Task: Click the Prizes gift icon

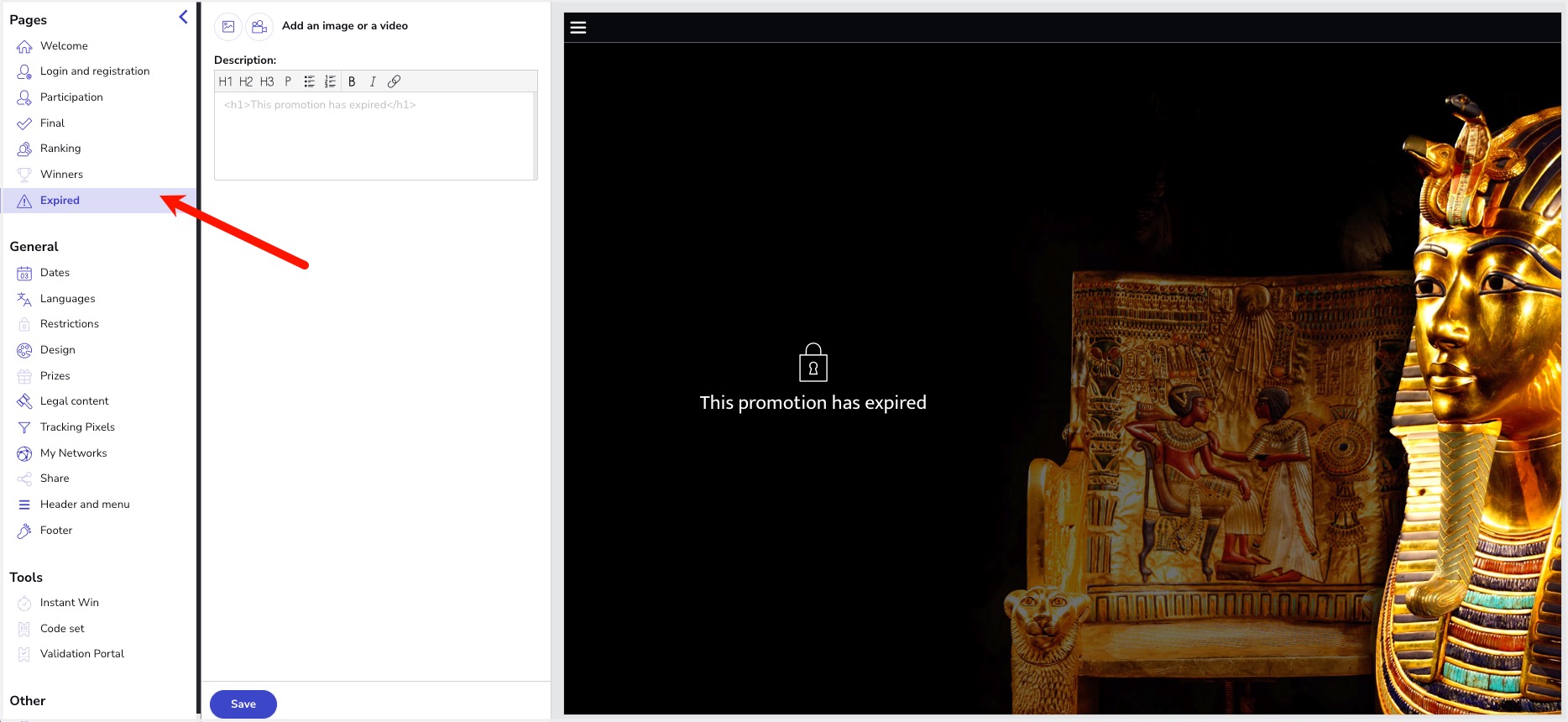Action: [x=24, y=376]
